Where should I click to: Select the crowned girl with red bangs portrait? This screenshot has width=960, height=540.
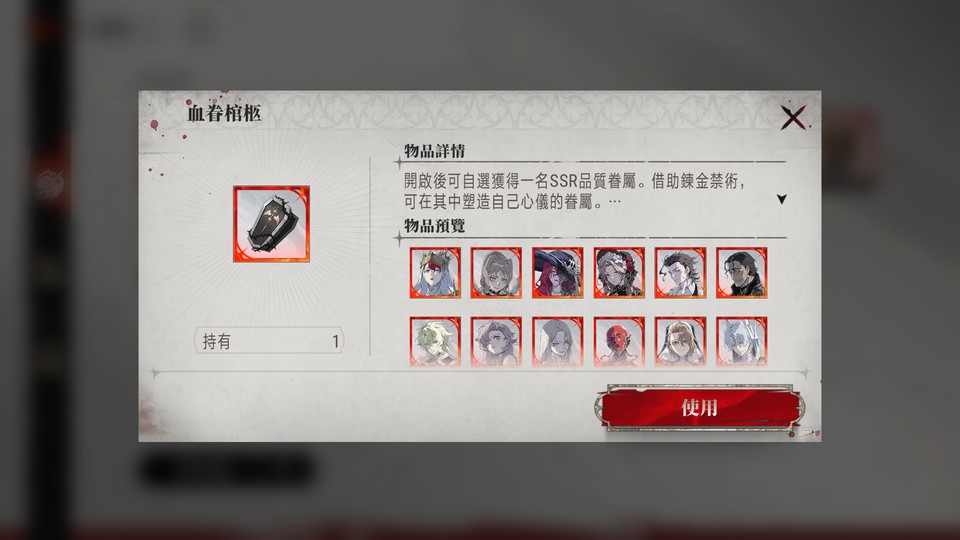[x=435, y=272]
